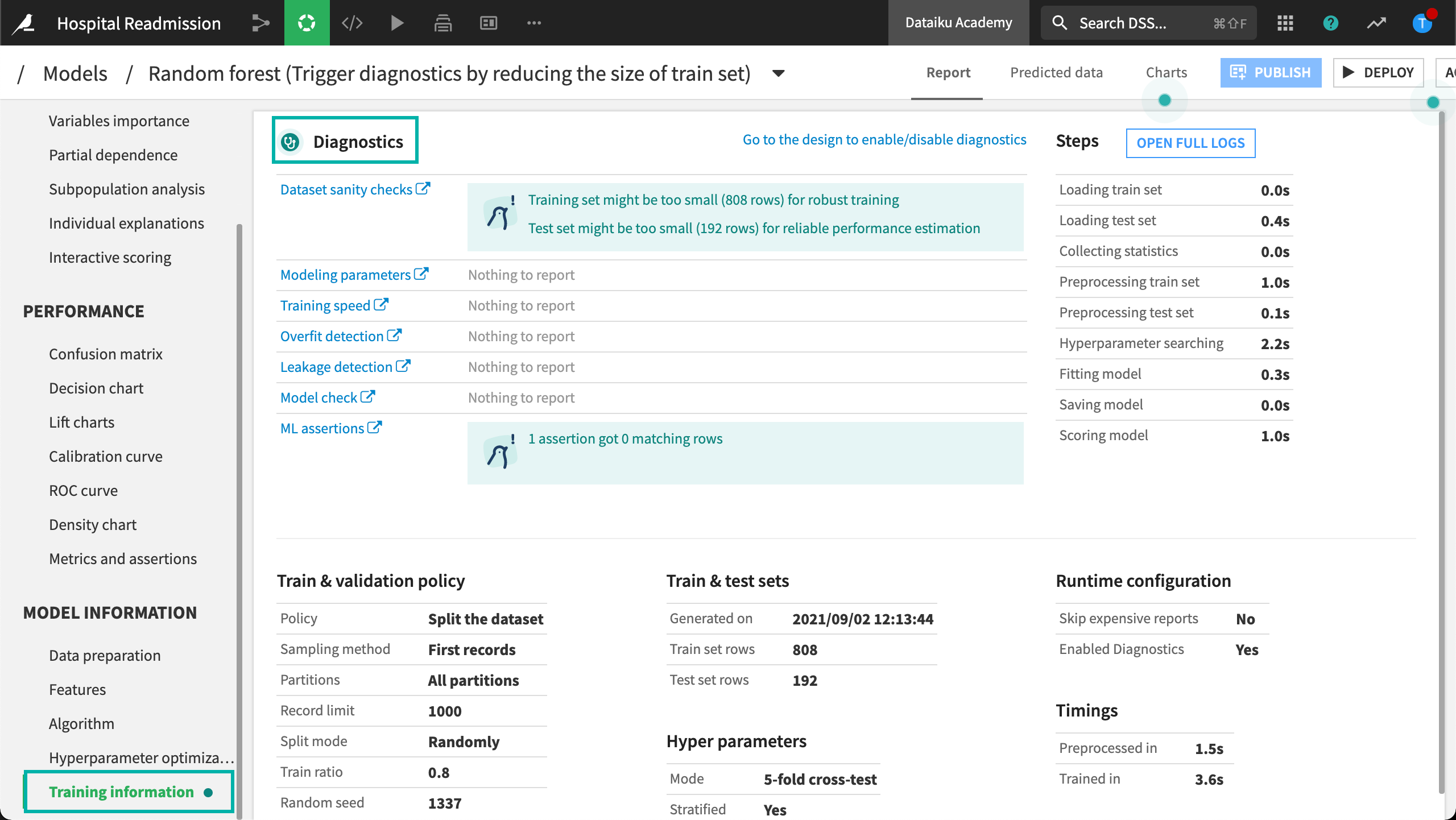Go to design to enable/disable diagnostics
1456x820 pixels.
tap(884, 139)
